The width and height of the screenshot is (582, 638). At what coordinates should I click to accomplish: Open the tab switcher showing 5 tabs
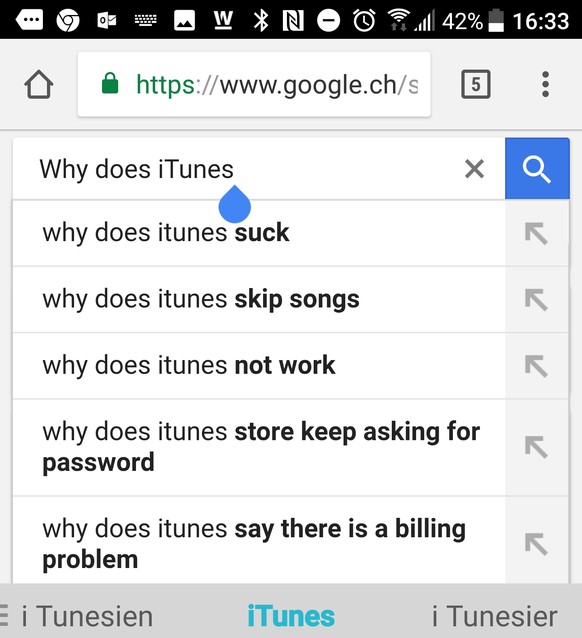(475, 84)
